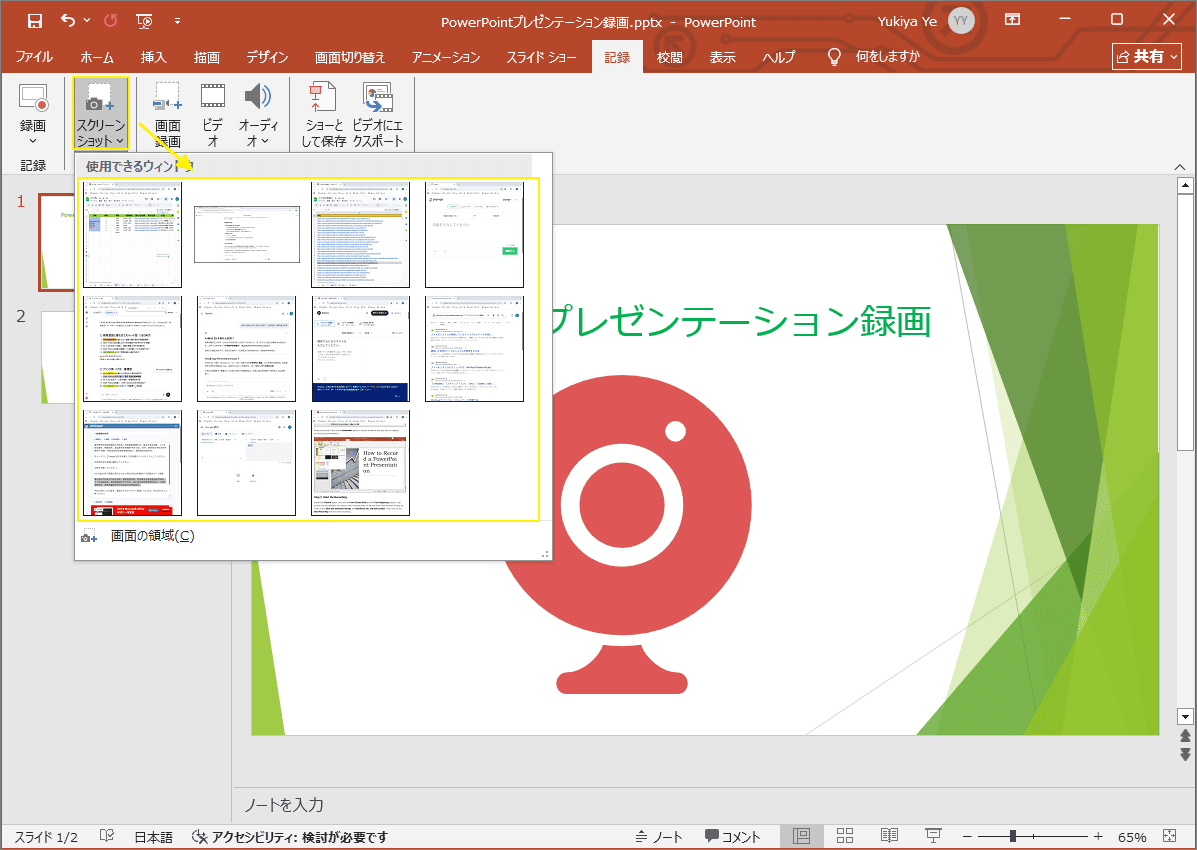Switch to the 校閲 ribbon tab
The width and height of the screenshot is (1197, 850).
point(670,57)
